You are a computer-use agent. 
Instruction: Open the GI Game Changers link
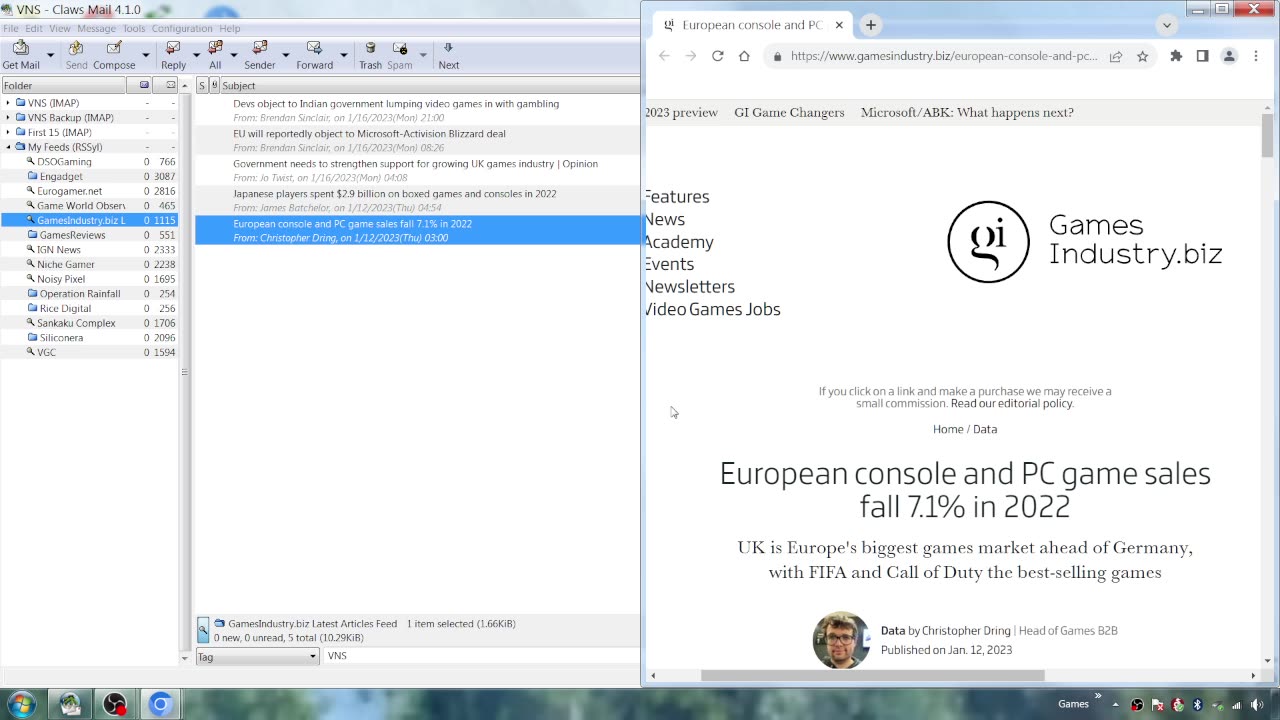click(789, 112)
